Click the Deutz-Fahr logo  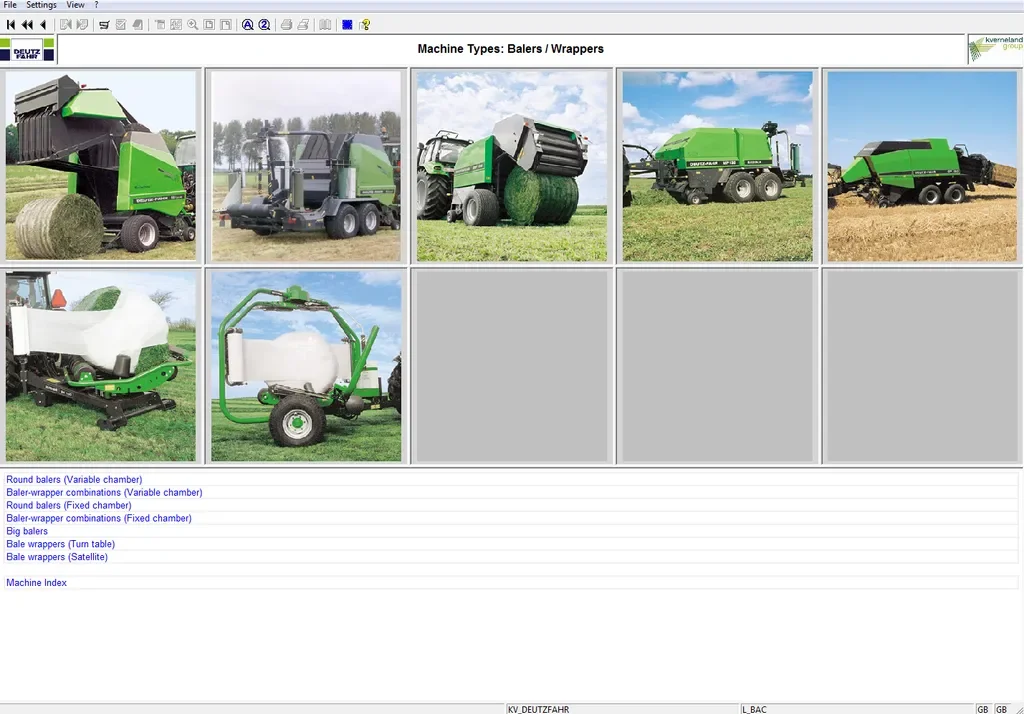pos(28,49)
